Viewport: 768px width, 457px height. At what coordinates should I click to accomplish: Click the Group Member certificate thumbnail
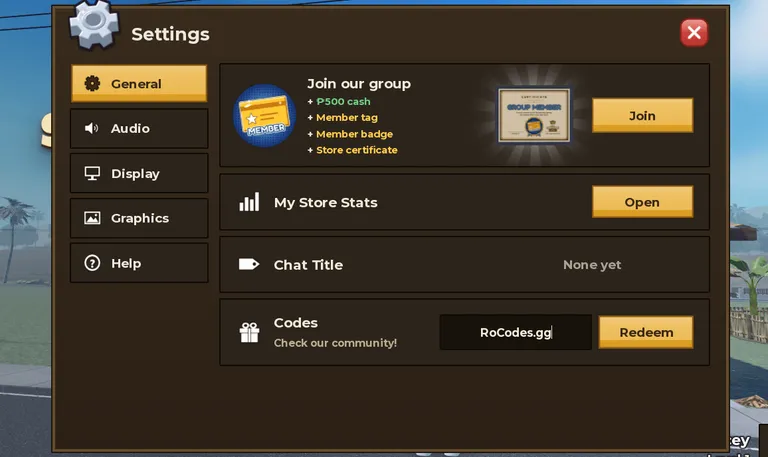point(534,116)
